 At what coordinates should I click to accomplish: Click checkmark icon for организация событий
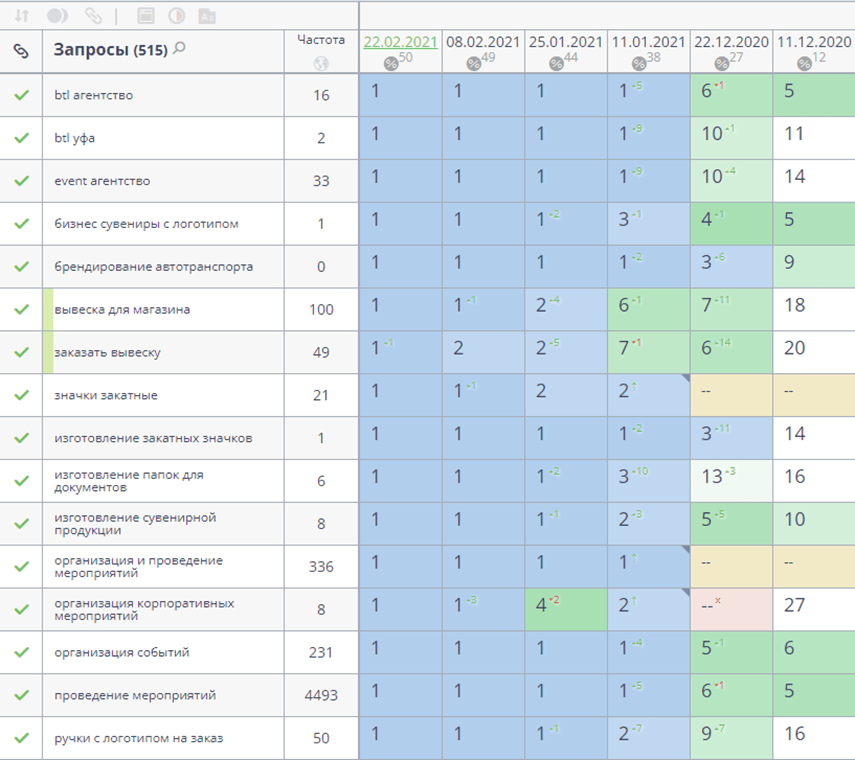click(x=21, y=652)
